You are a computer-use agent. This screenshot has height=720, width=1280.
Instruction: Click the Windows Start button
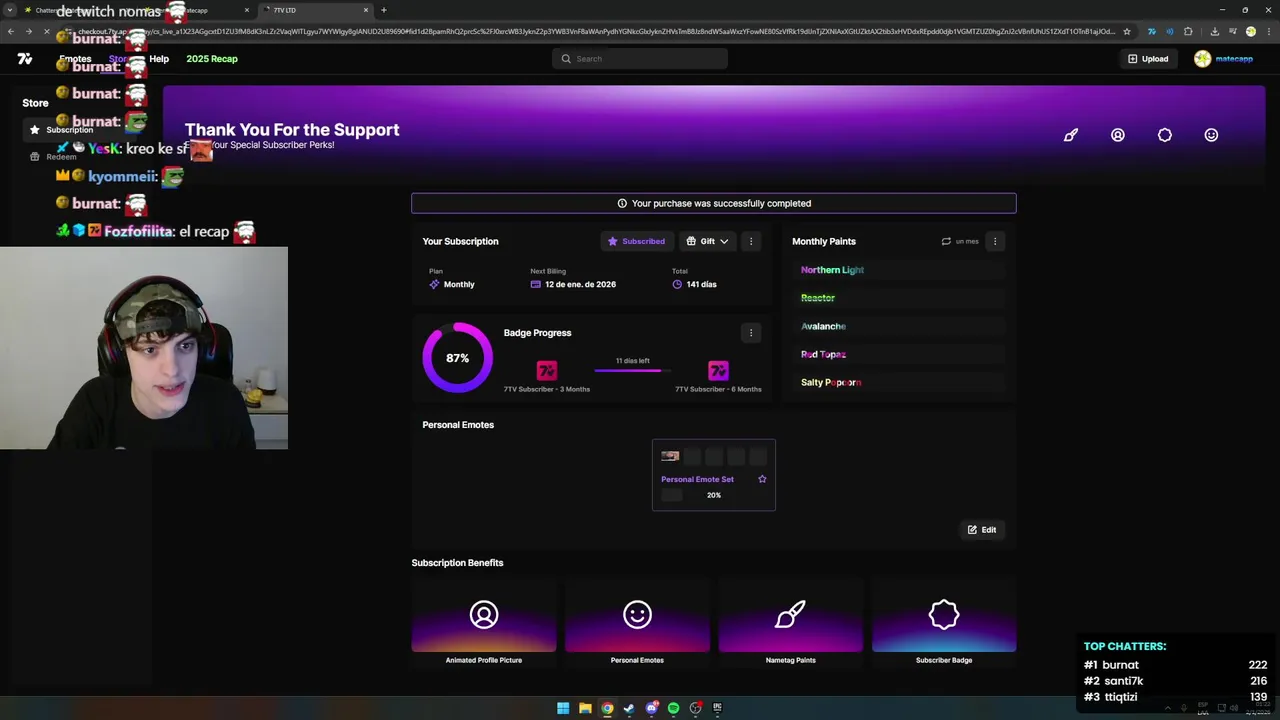tap(563, 708)
